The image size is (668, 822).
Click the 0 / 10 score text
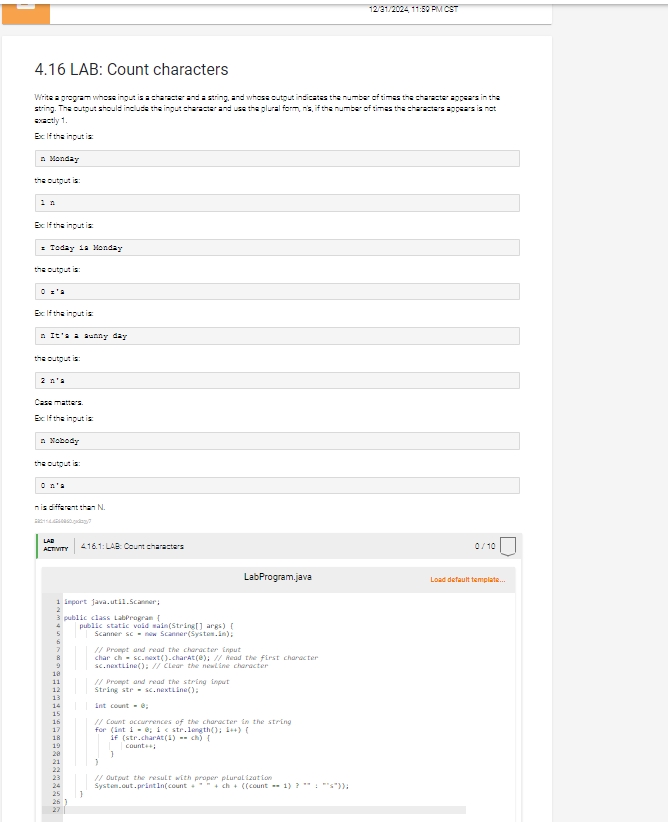pos(485,546)
